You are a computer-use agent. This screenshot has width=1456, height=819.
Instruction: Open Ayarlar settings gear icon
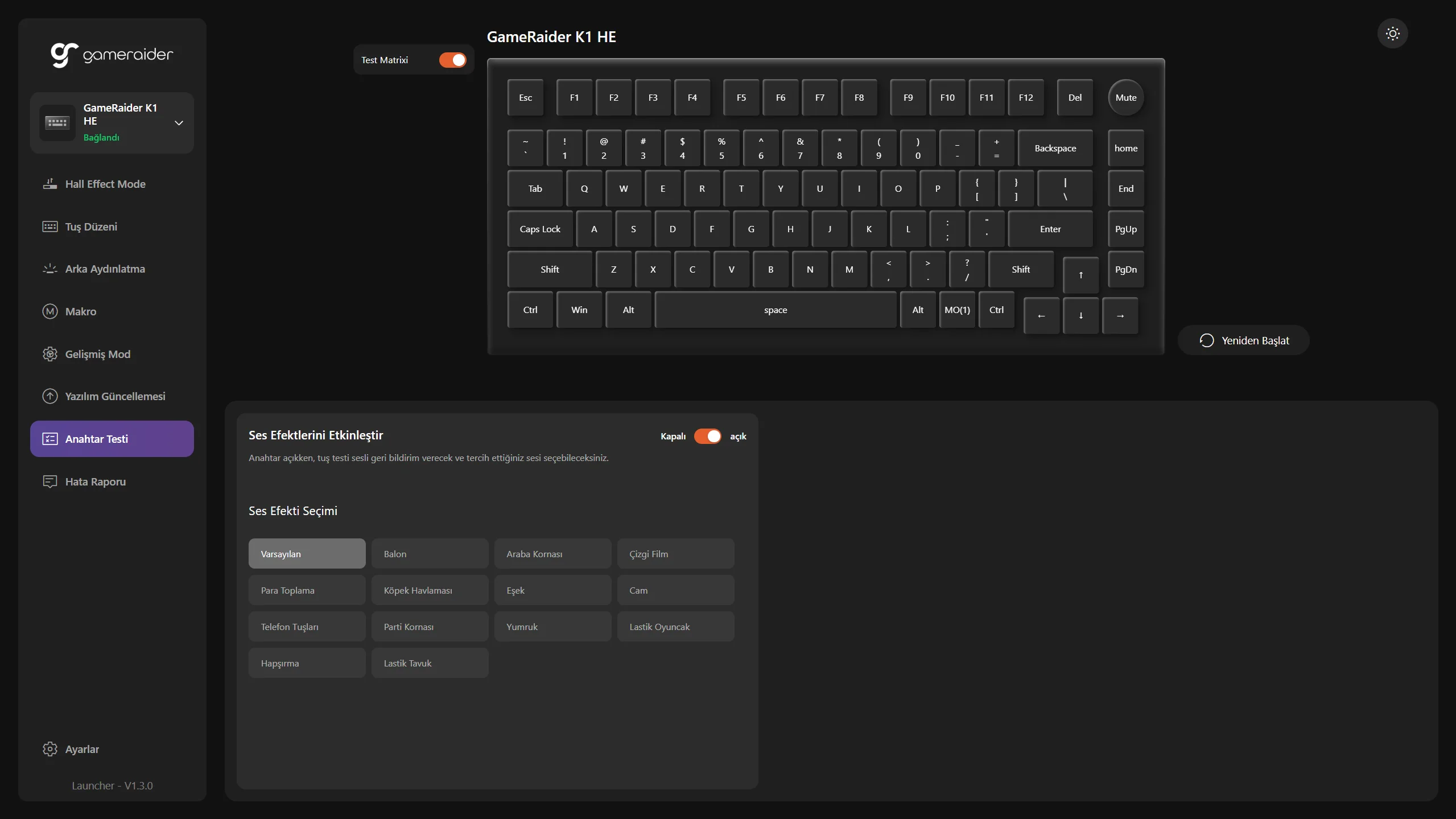[x=50, y=749]
